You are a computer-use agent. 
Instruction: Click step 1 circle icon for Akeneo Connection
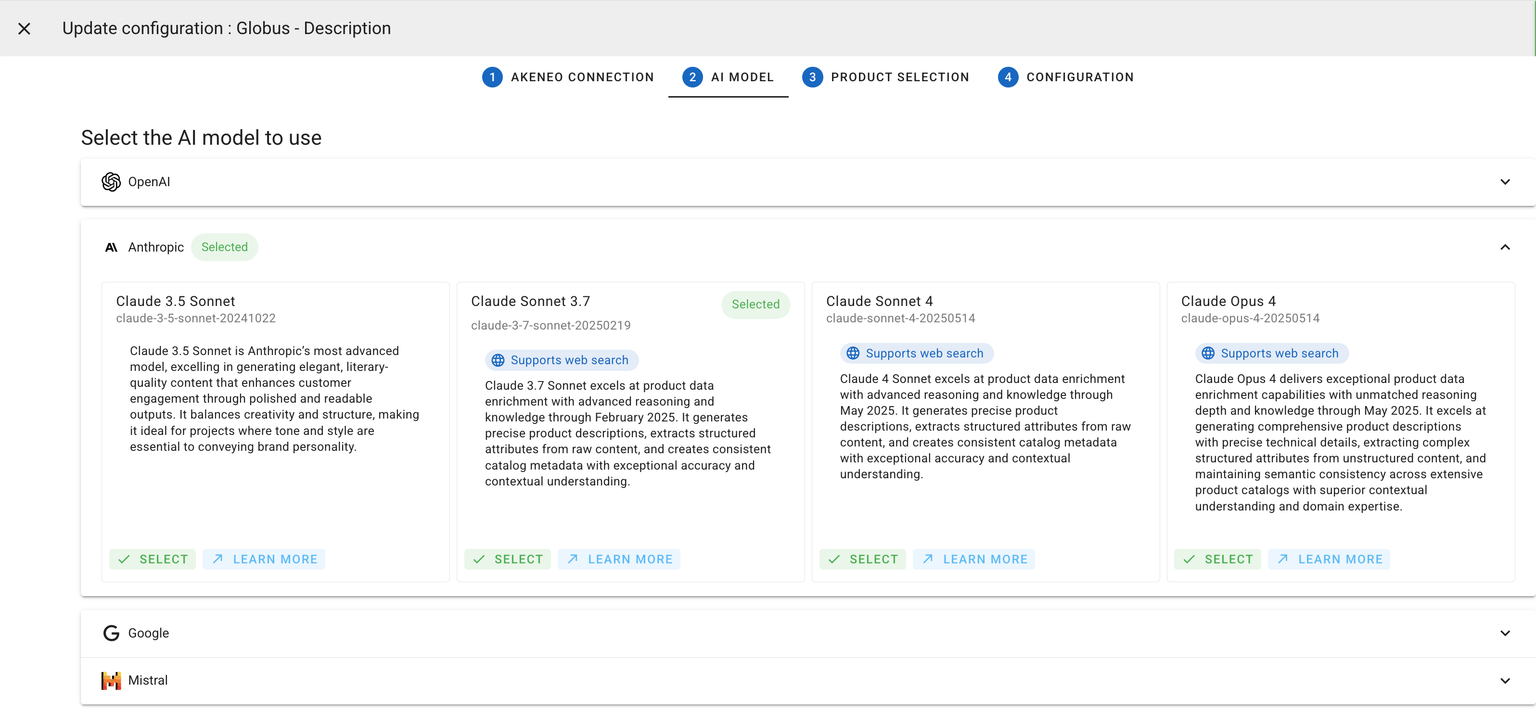click(492, 77)
